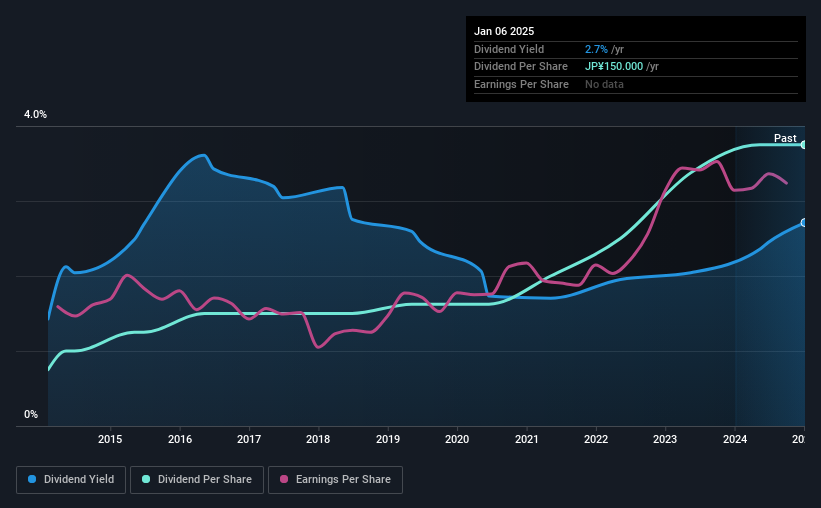Click the 2021 x-axis label
The image size is (821, 508).
527,439
